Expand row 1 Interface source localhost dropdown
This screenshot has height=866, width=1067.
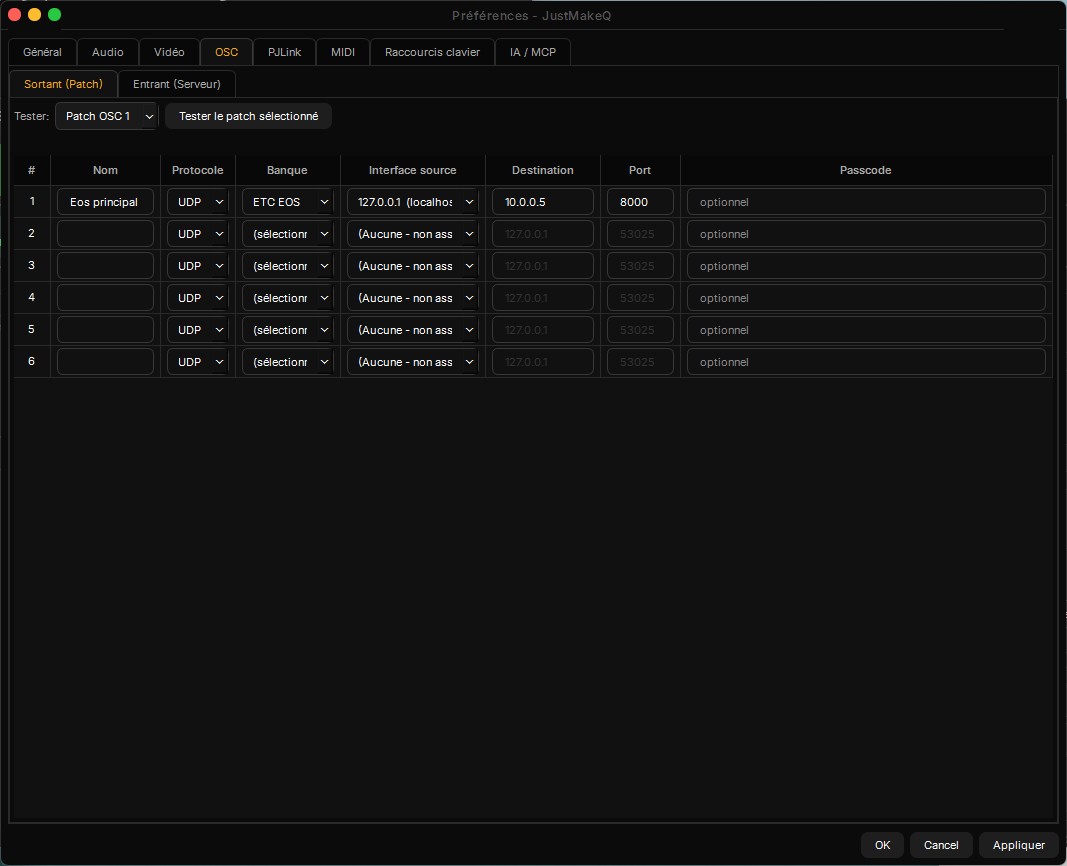tap(412, 202)
